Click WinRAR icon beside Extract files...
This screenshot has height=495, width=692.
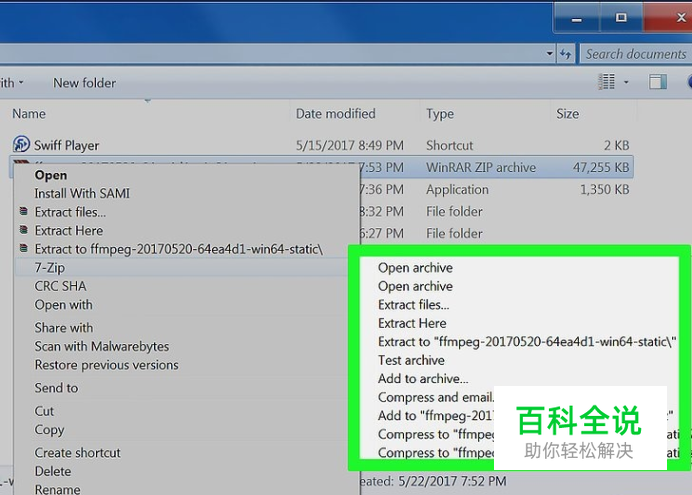pos(24,211)
